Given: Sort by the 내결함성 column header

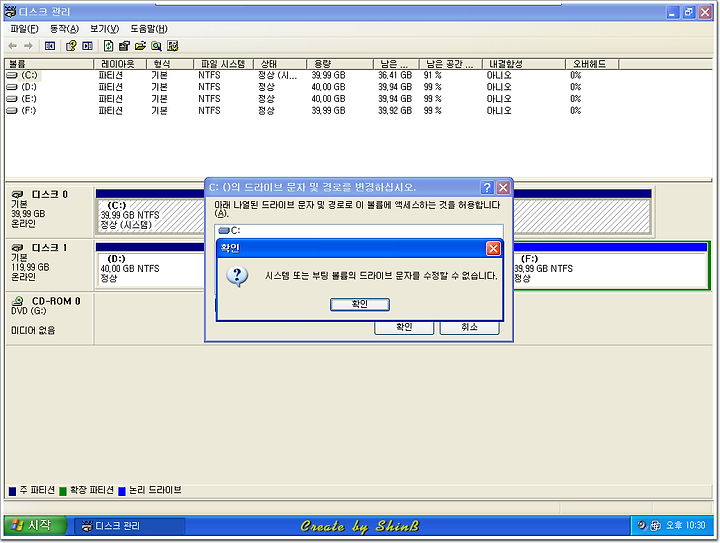Looking at the screenshot, I should 523,64.
